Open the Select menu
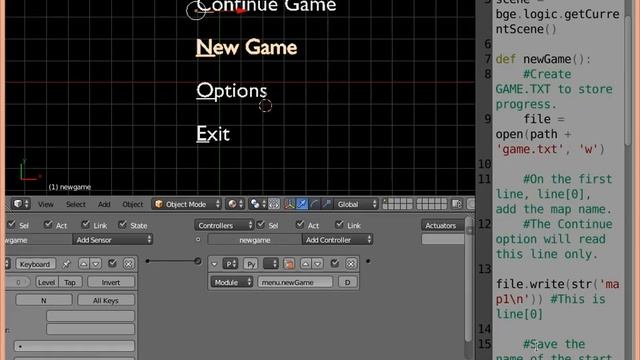This screenshot has height=360, width=640. (76, 204)
